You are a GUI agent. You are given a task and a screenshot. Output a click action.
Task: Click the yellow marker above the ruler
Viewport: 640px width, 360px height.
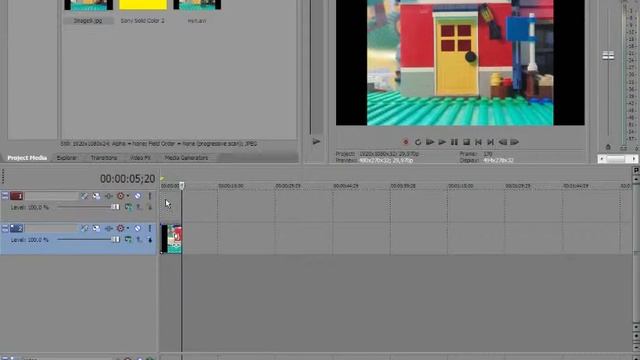coord(162,178)
